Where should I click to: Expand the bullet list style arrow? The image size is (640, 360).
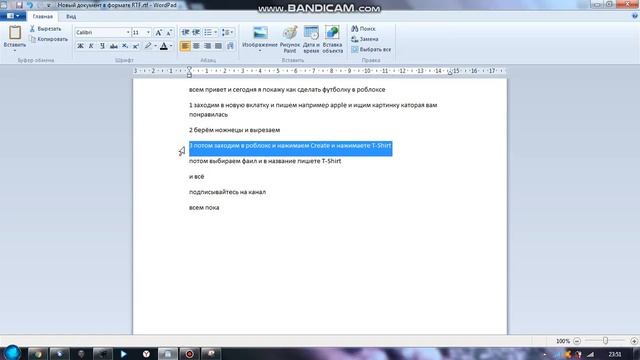click(216, 32)
